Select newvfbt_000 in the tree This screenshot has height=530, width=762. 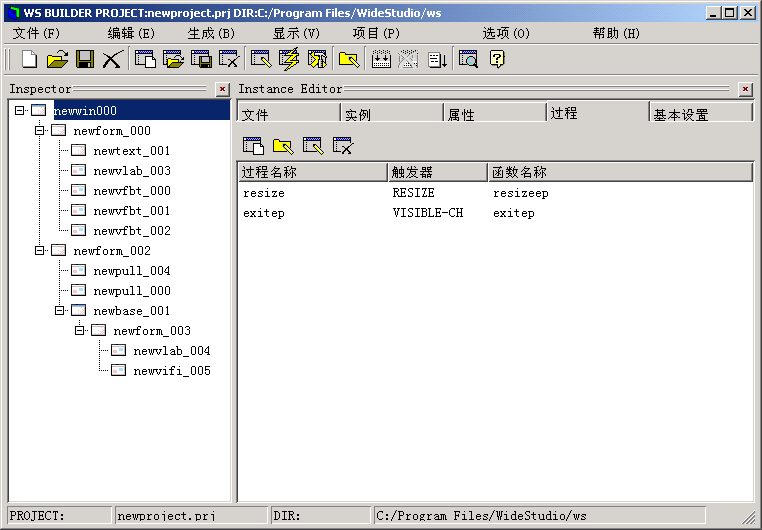[132, 190]
